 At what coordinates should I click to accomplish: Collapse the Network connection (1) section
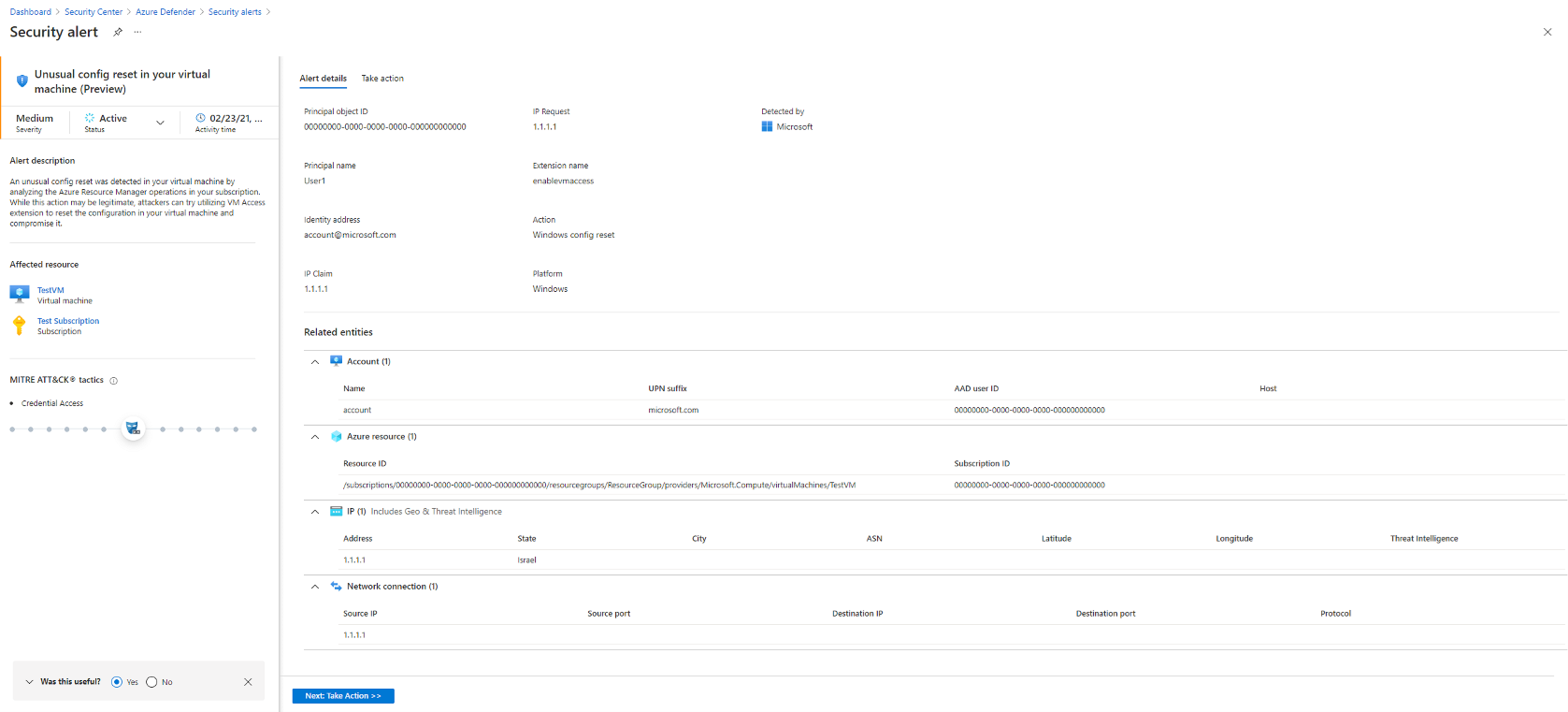tap(315, 587)
